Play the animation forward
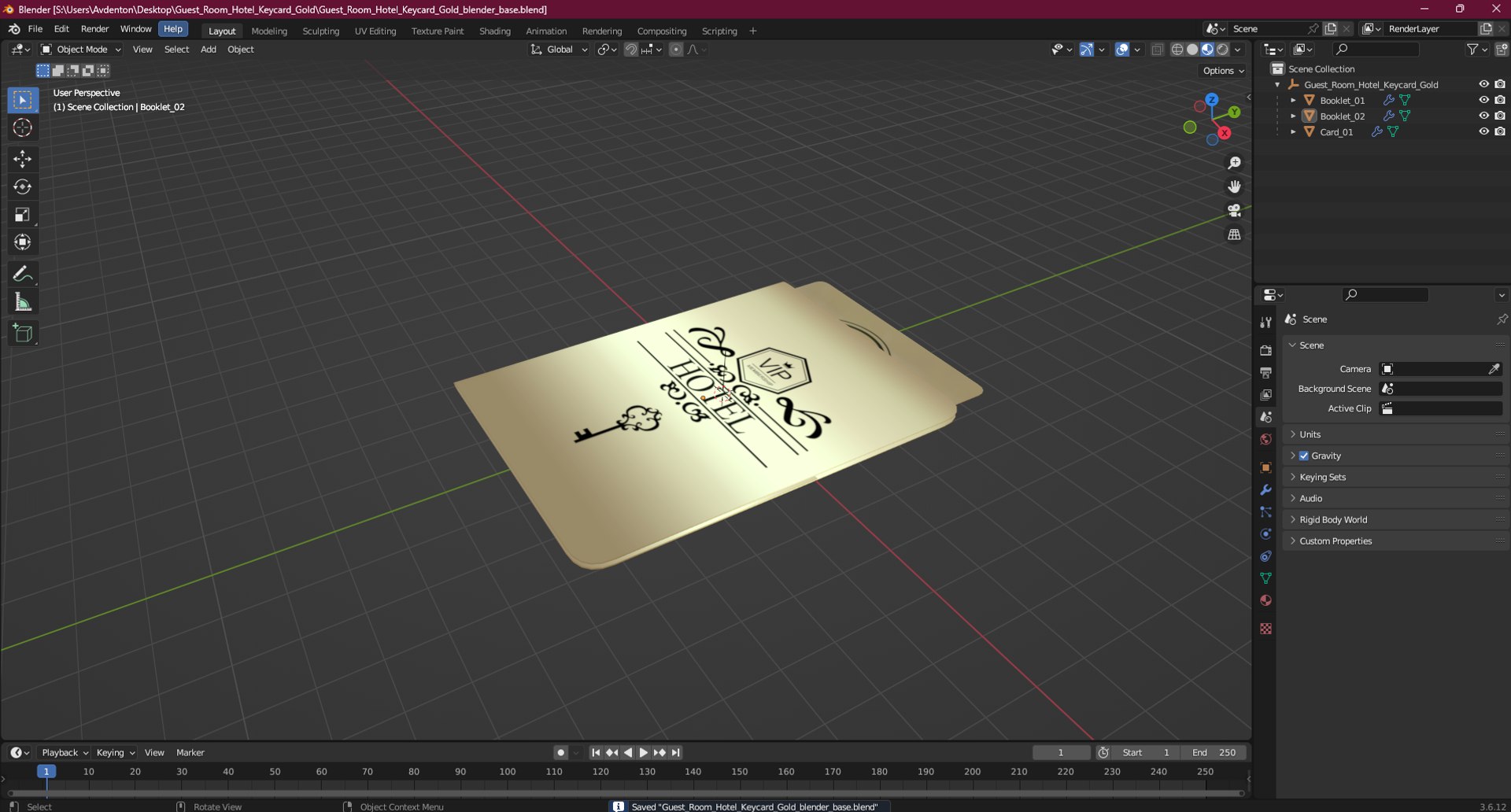The image size is (1511, 812). (644, 753)
